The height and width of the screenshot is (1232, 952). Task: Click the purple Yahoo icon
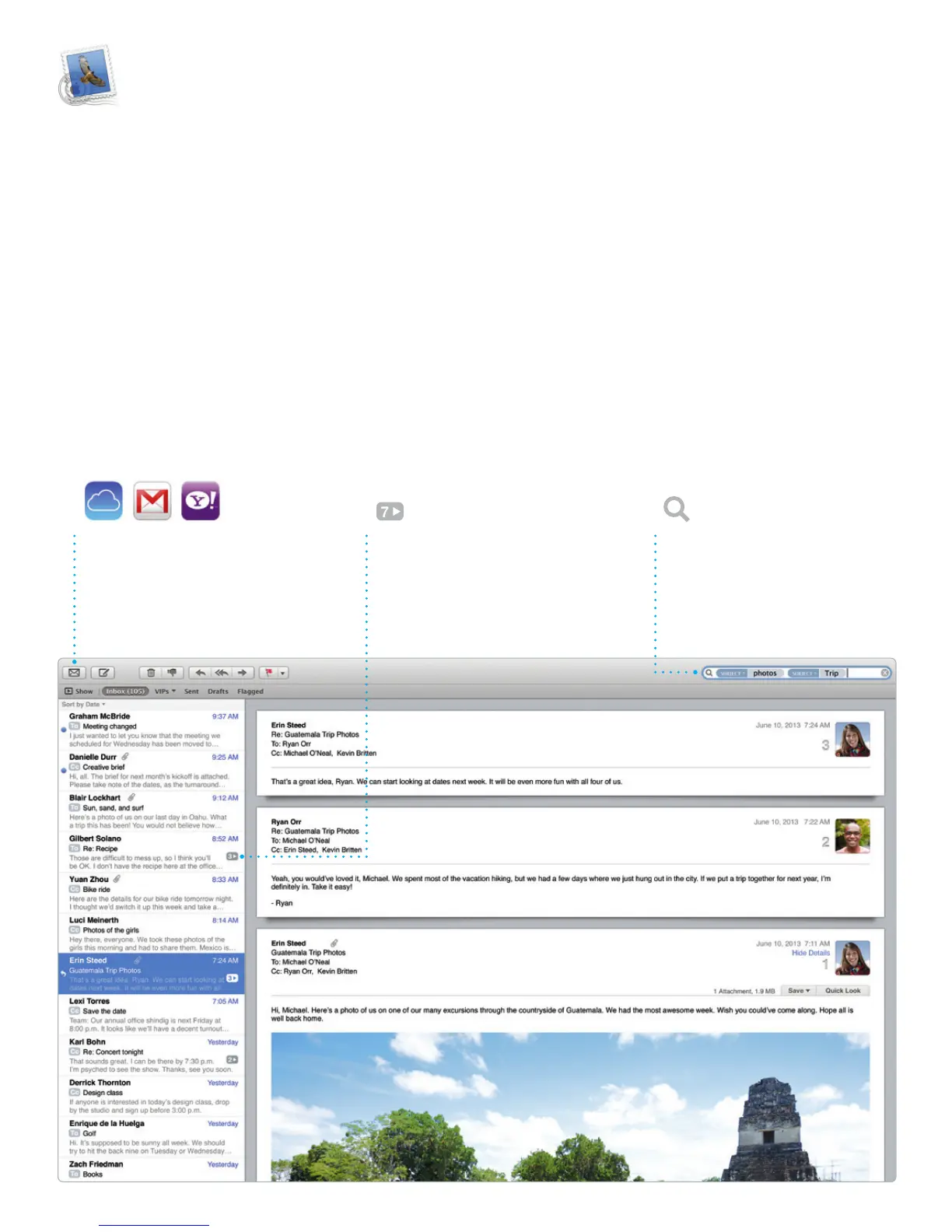[201, 500]
